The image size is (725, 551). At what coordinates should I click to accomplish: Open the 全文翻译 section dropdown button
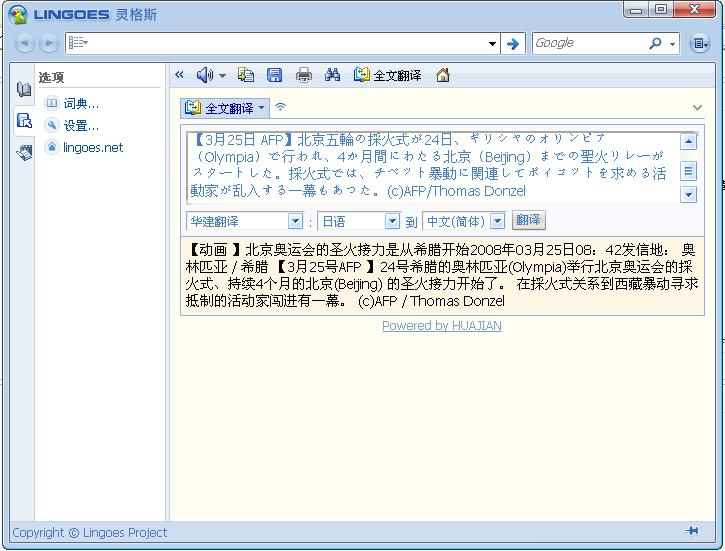pyautogui.click(x=225, y=108)
